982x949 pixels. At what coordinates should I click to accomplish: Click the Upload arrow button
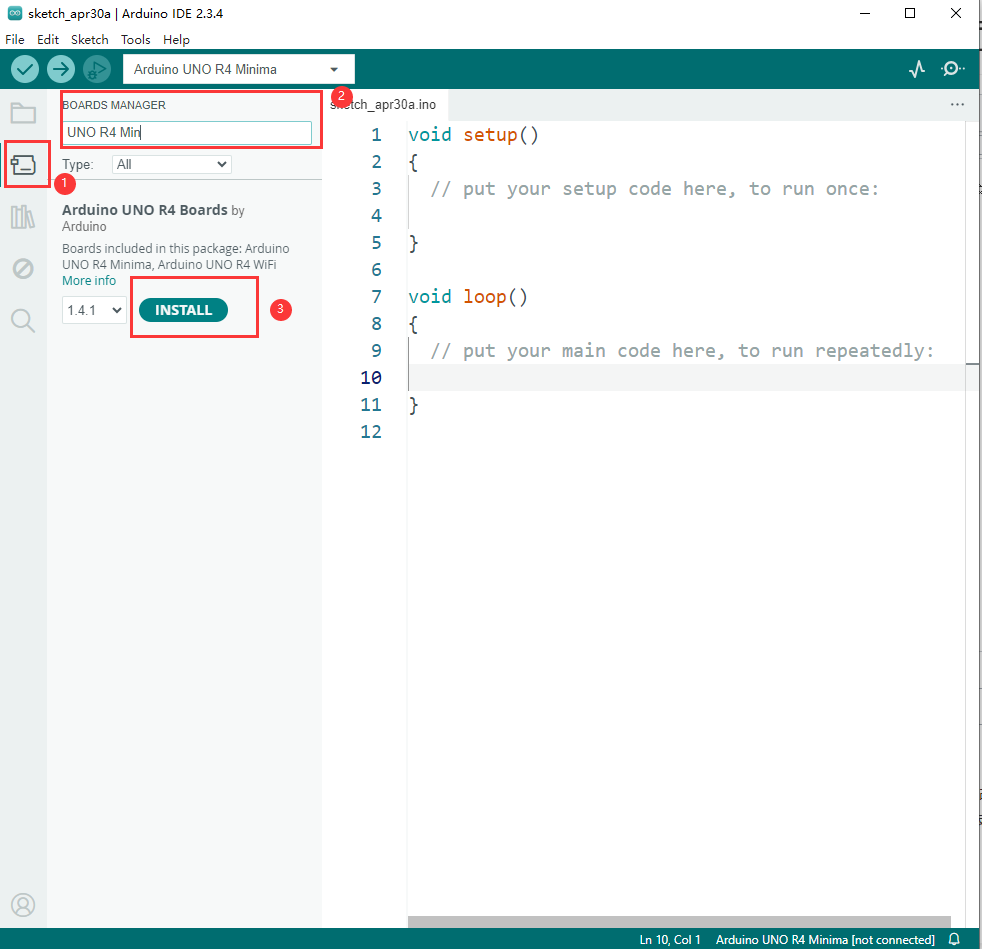pos(61,69)
